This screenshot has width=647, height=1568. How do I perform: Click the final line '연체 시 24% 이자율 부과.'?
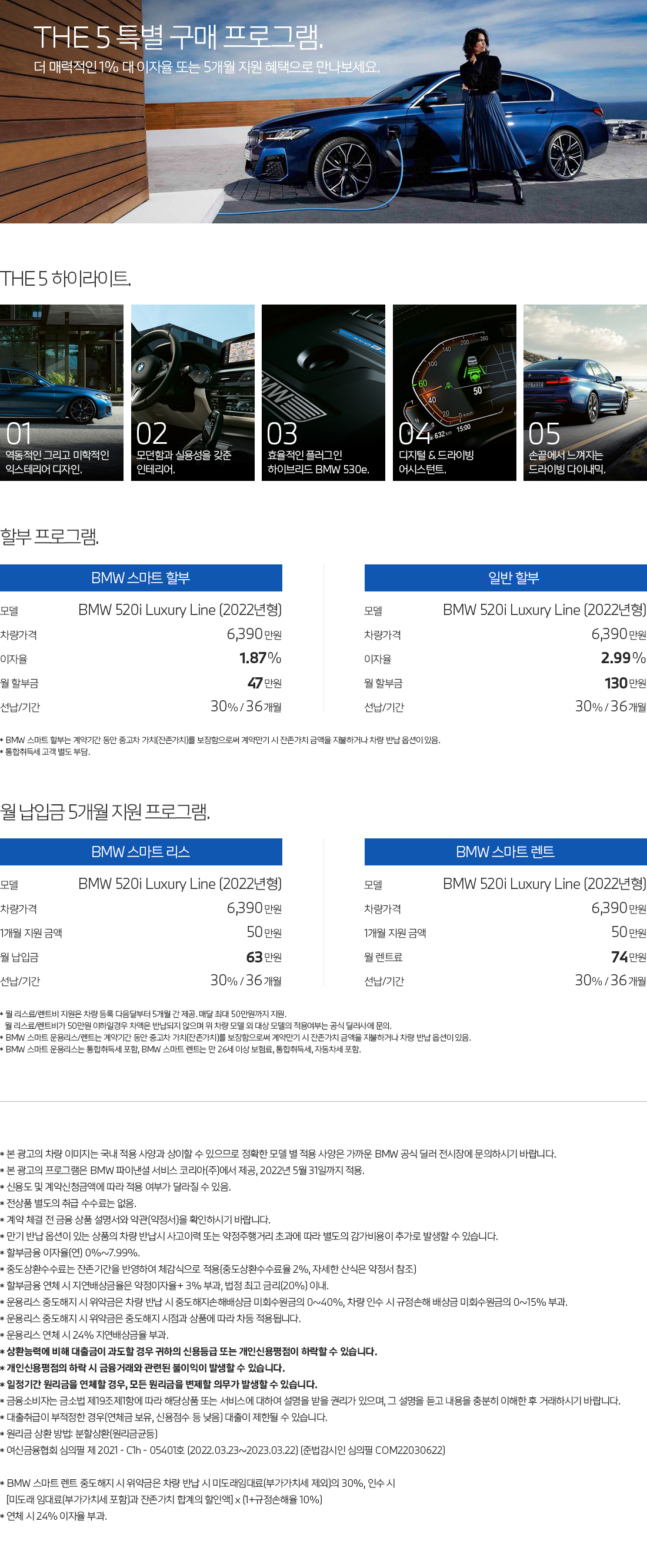(54, 1516)
